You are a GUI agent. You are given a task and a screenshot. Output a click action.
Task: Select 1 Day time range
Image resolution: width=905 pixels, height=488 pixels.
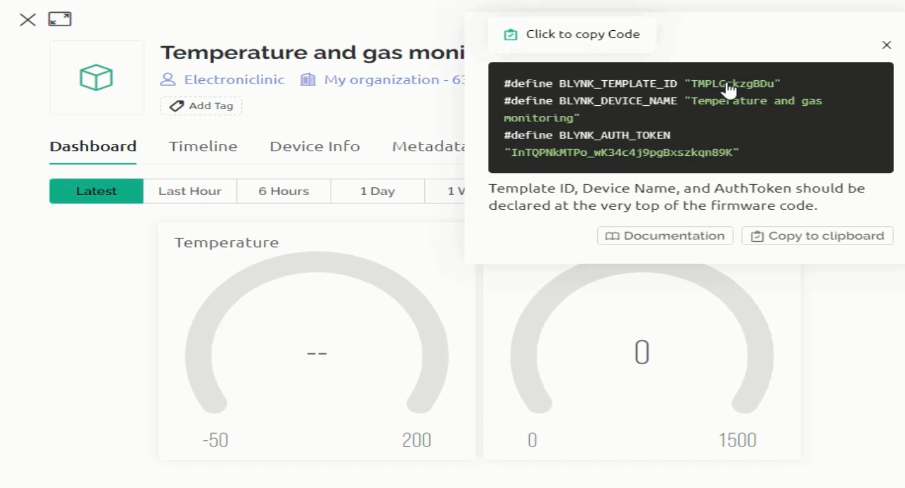[377, 191]
